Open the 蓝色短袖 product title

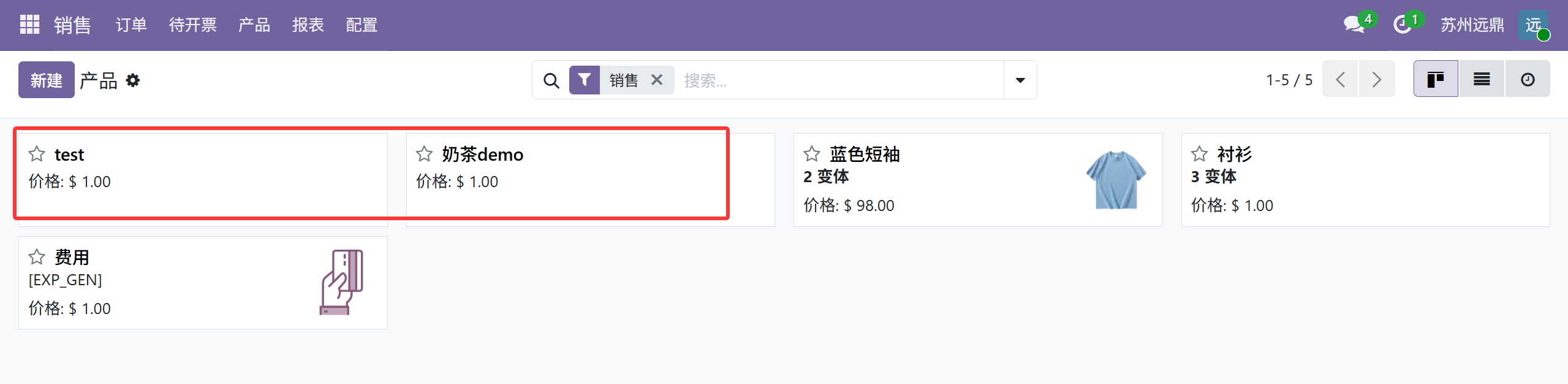865,155
